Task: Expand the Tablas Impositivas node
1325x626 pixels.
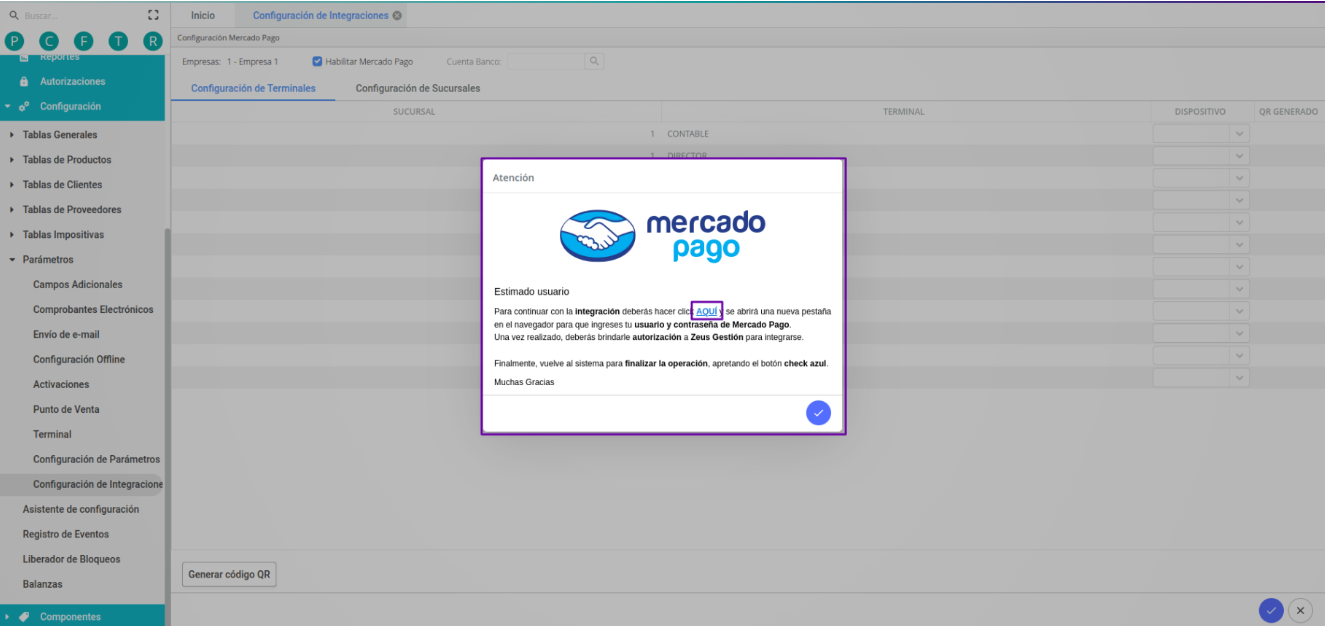Action: pos(12,235)
